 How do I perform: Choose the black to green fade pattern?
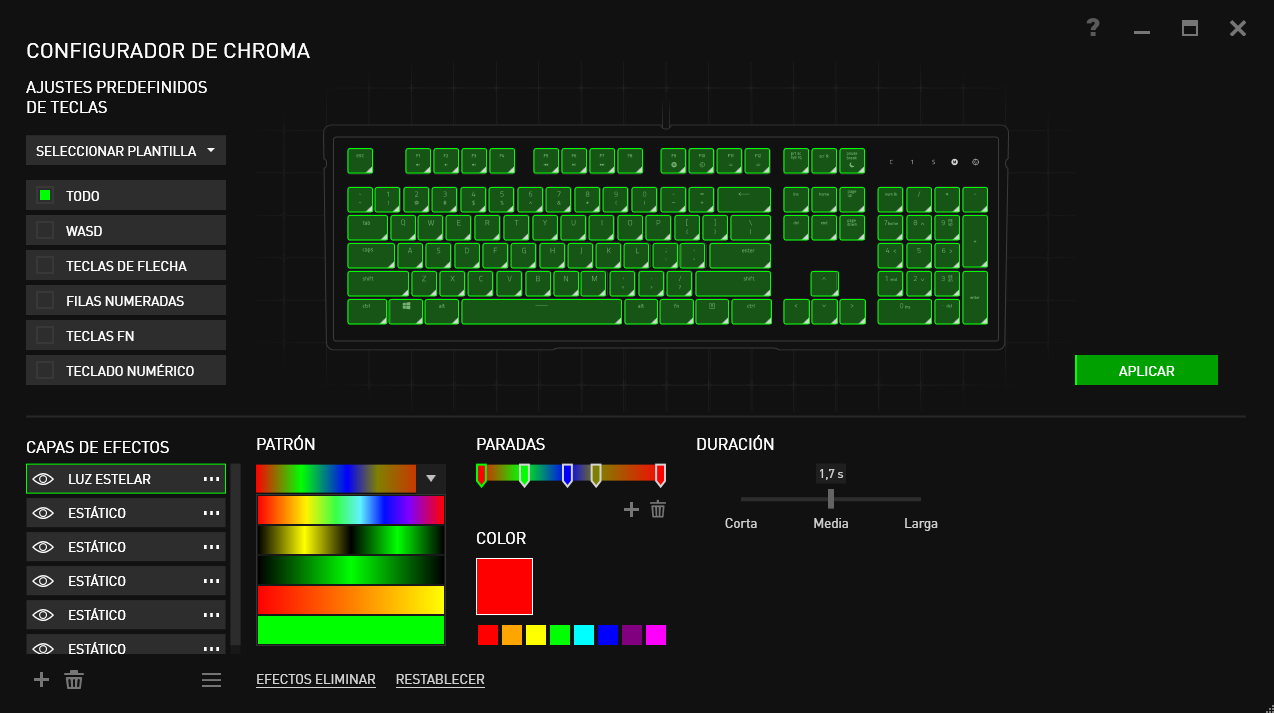(351, 570)
